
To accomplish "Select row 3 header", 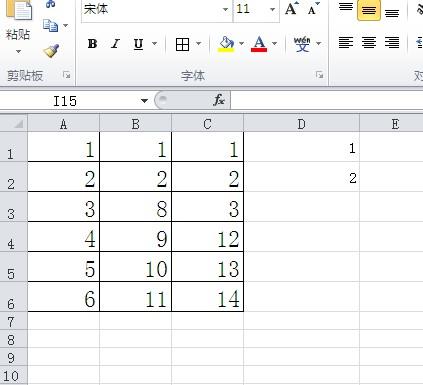I will click(11, 207).
